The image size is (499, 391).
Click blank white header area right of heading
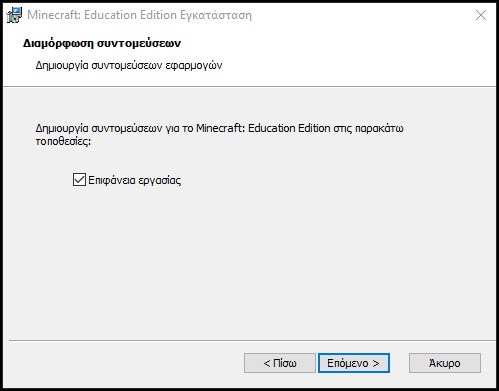(333, 50)
